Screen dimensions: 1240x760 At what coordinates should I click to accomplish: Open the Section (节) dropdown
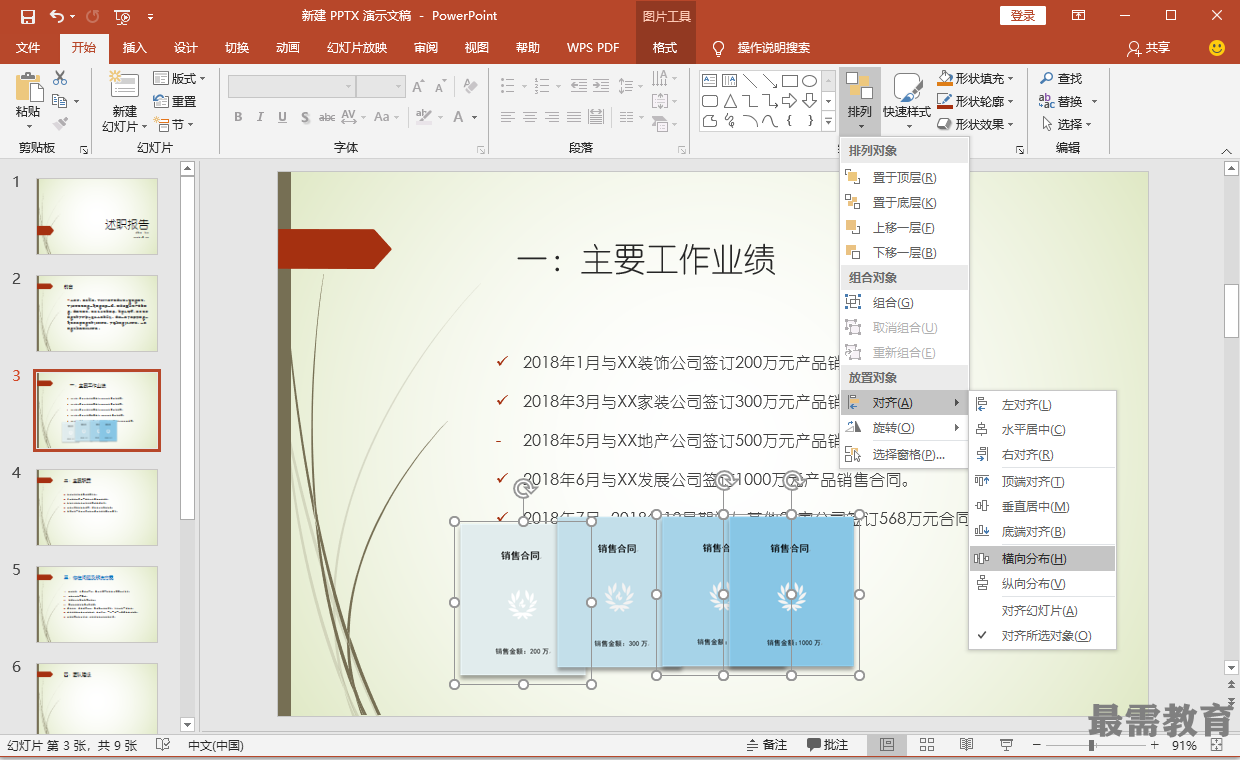click(x=173, y=124)
